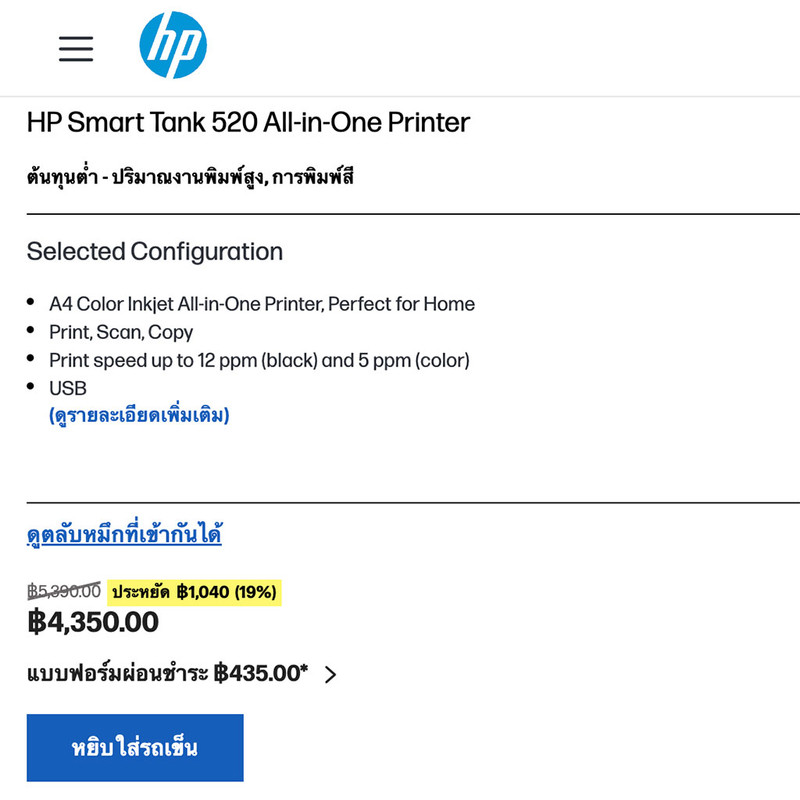This screenshot has width=800, height=800.
Task: Click the ฿4,350.00 current price
Action: pos(93,622)
